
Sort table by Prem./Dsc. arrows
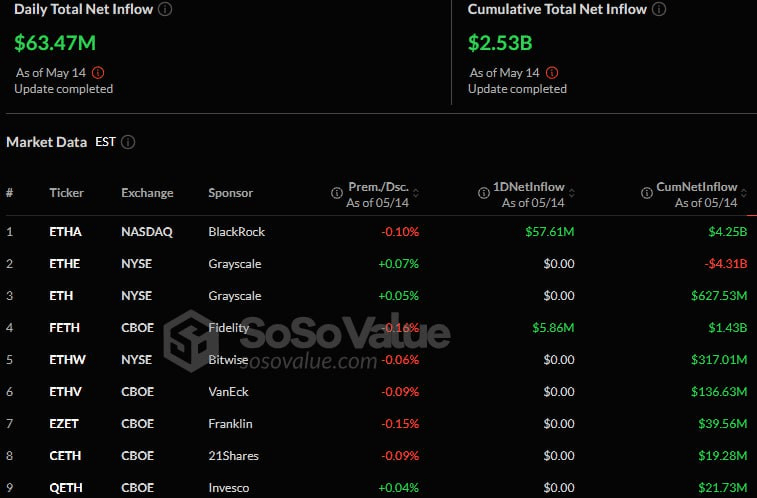coord(416,193)
